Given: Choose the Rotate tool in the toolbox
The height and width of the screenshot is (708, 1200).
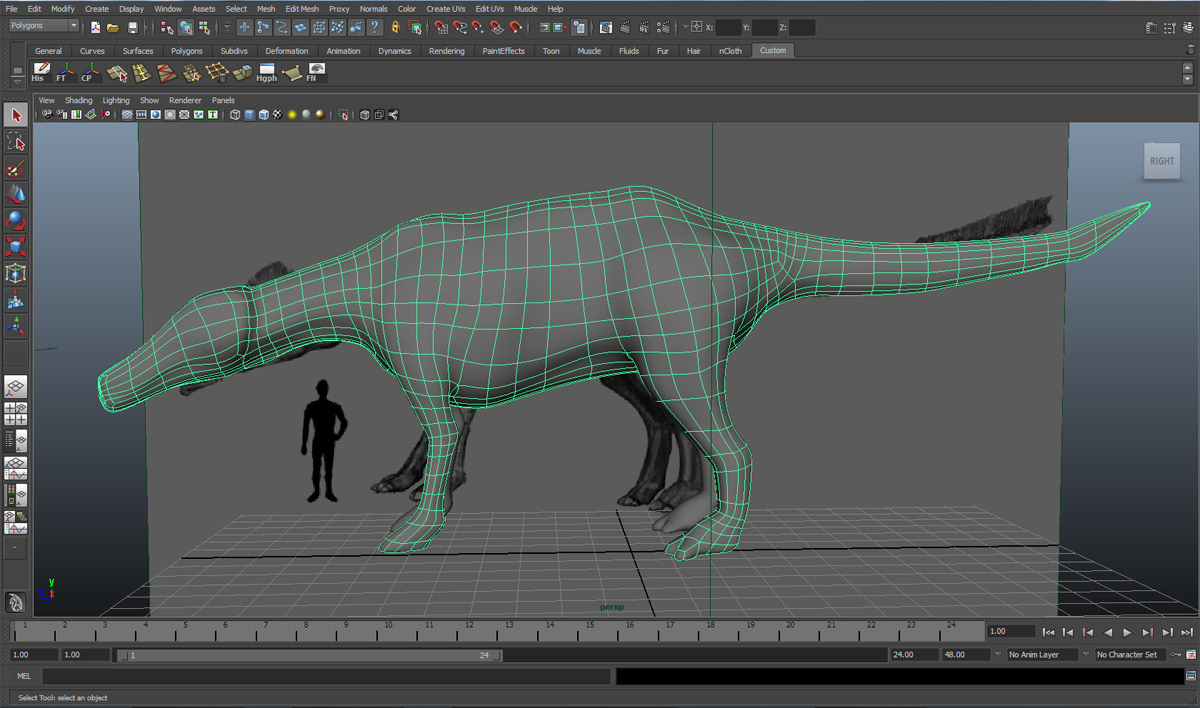Looking at the screenshot, I should click(x=15, y=220).
